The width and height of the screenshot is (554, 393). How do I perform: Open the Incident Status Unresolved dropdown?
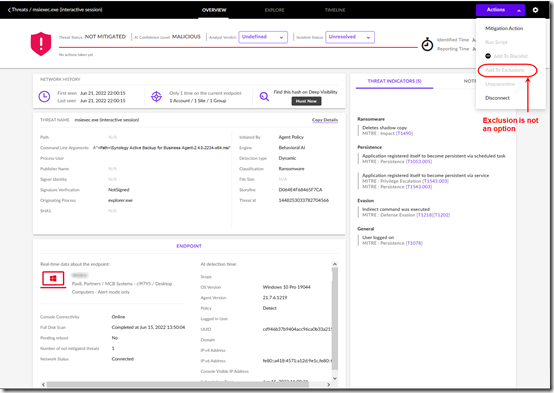click(x=350, y=37)
